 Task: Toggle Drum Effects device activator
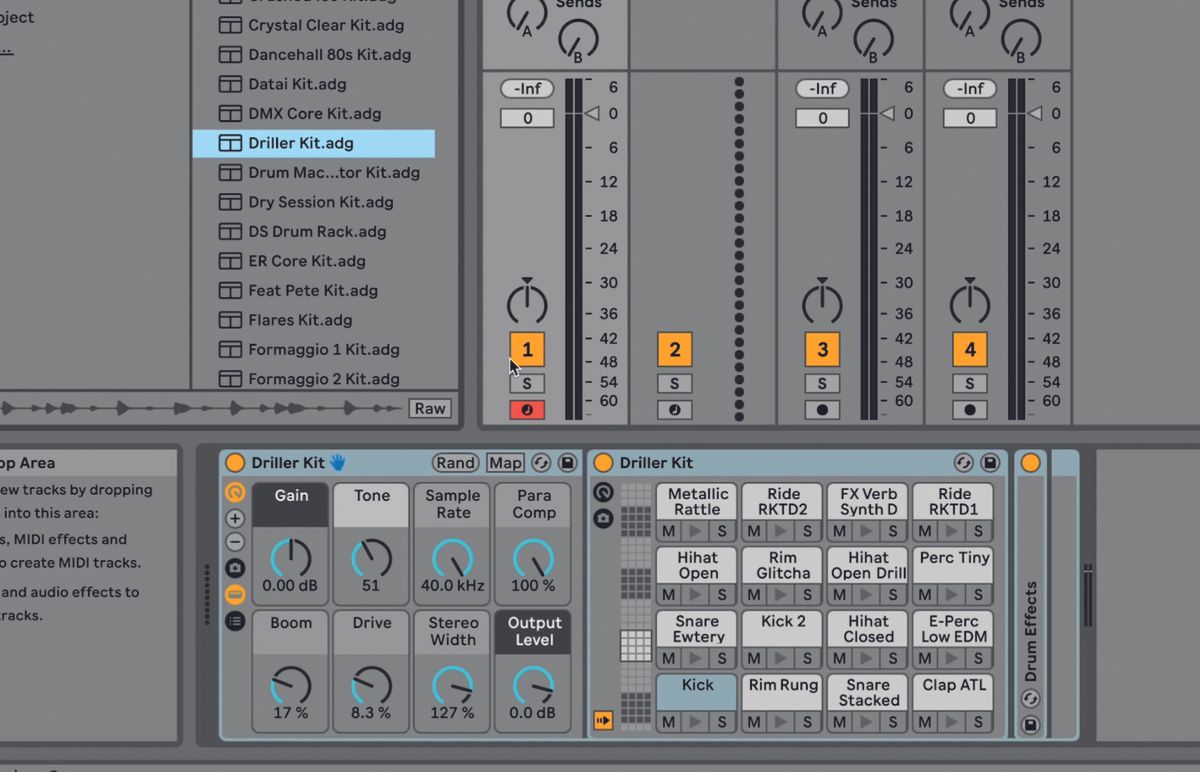tap(1030, 463)
